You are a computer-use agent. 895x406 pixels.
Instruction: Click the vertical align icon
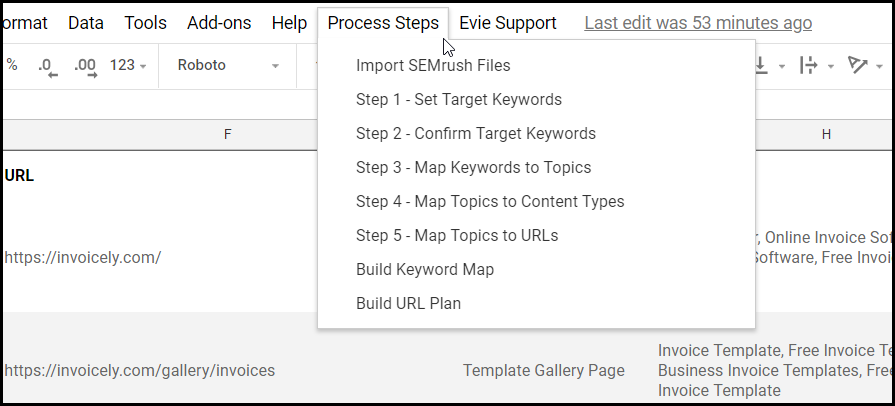pyautogui.click(x=763, y=66)
